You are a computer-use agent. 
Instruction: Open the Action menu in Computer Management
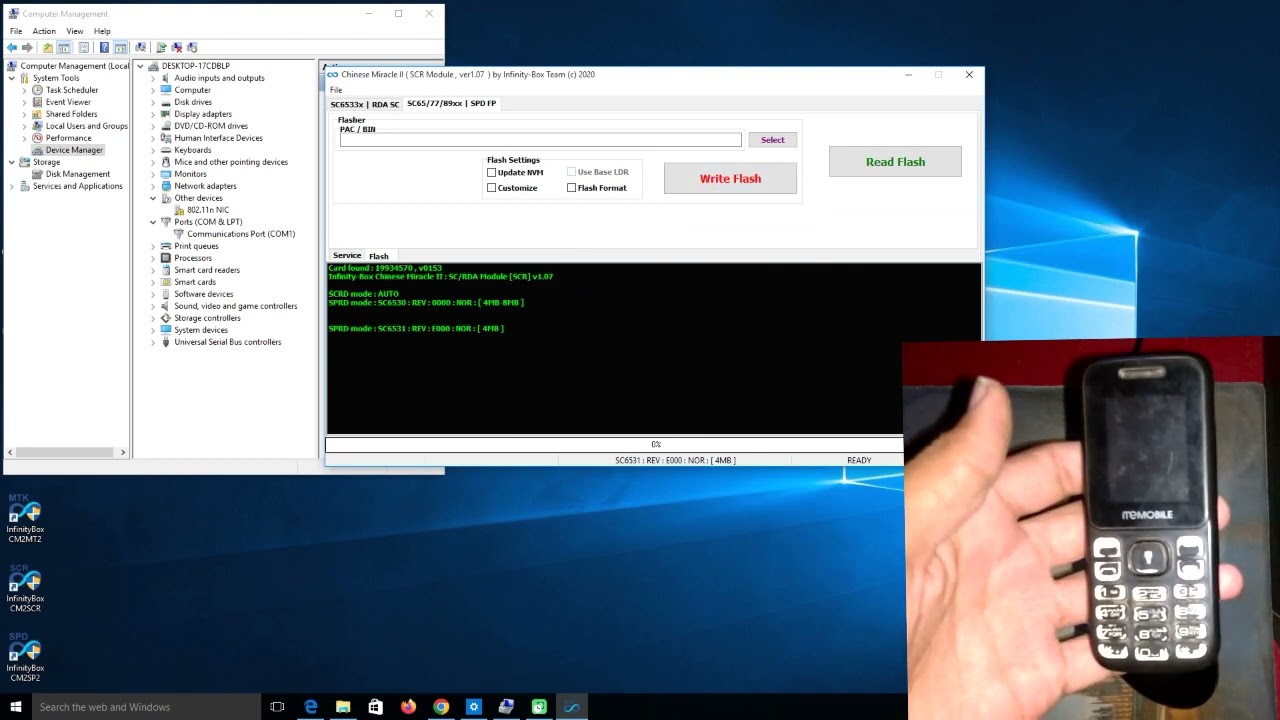click(44, 31)
